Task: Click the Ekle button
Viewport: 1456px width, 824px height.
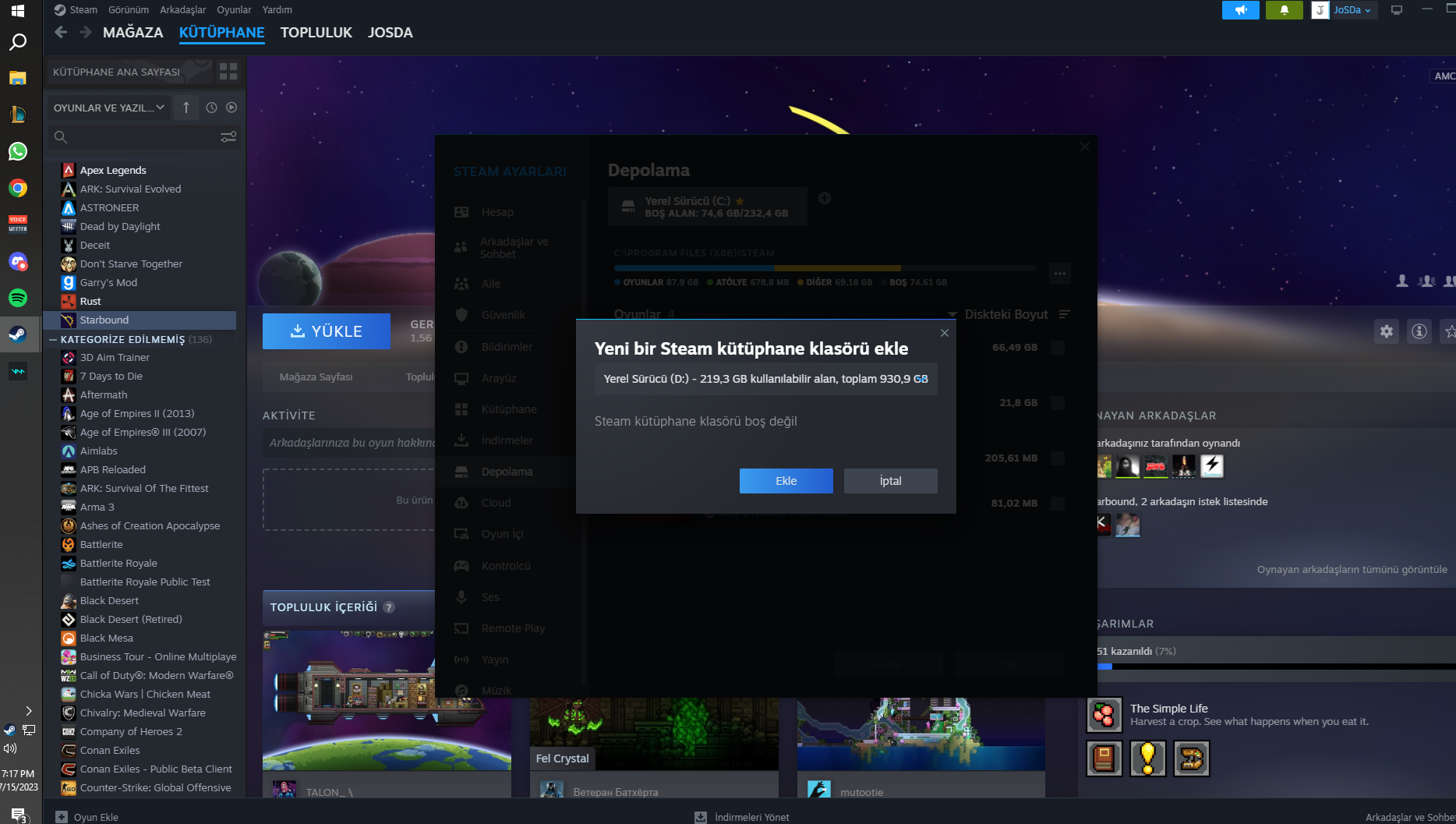Action: (786, 481)
